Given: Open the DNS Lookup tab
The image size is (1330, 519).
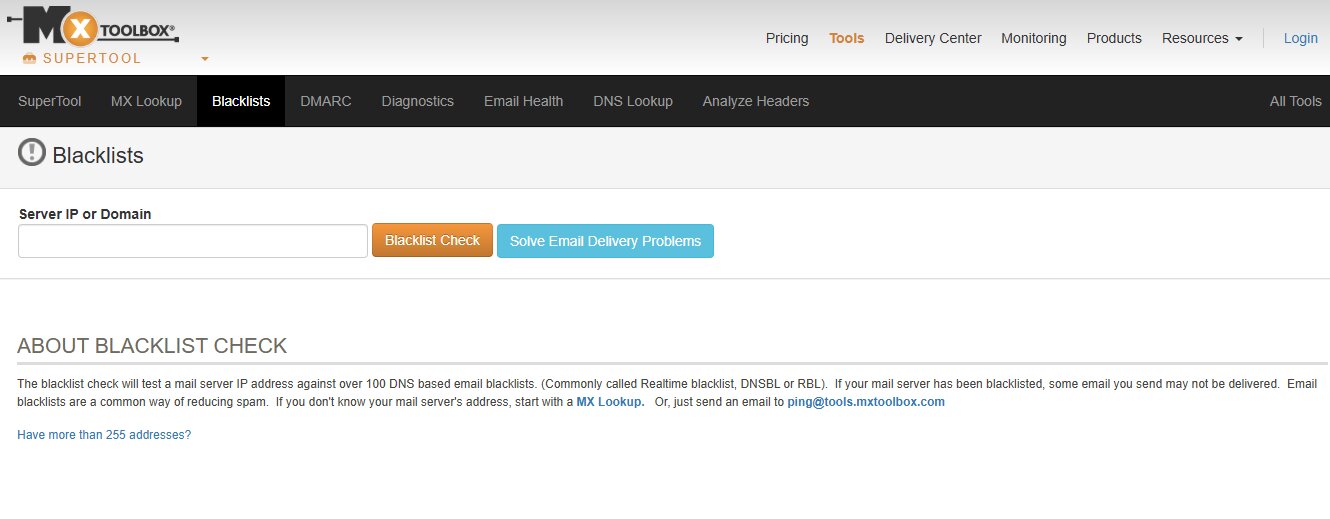Looking at the screenshot, I should point(633,101).
